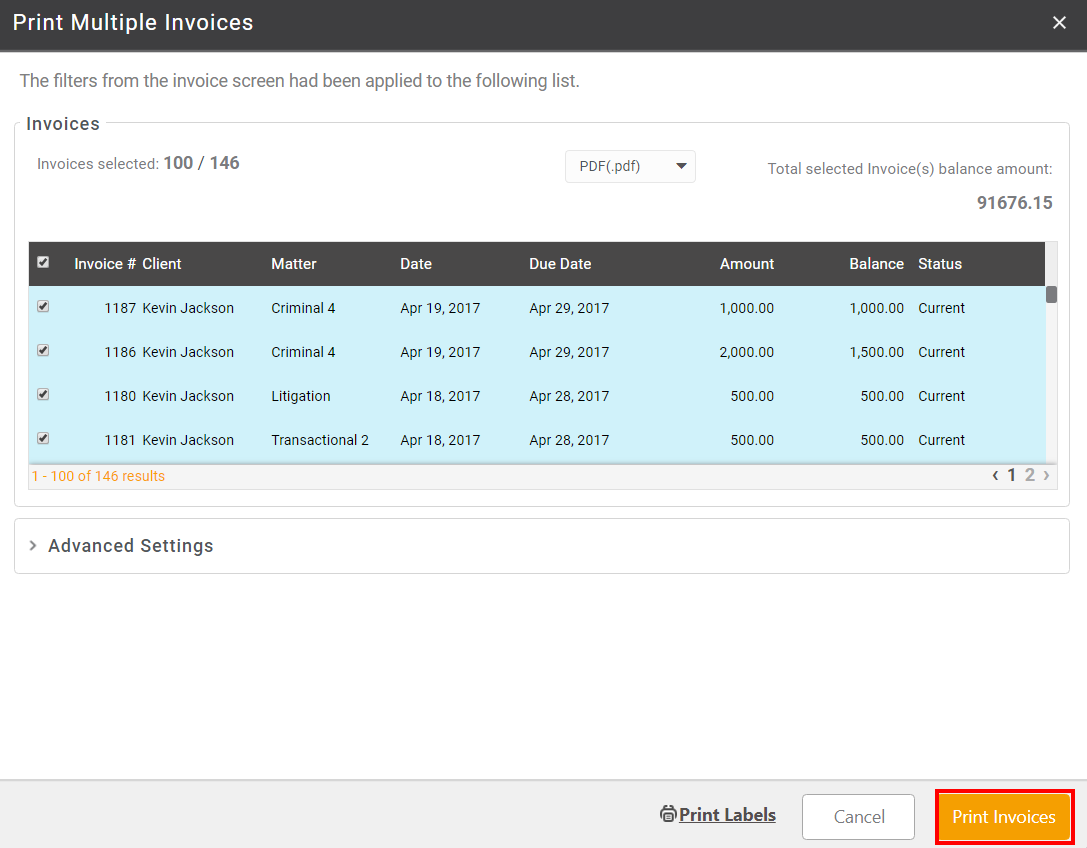Select page 1 in the pager
Viewport: 1087px width, 848px height.
(1011, 475)
